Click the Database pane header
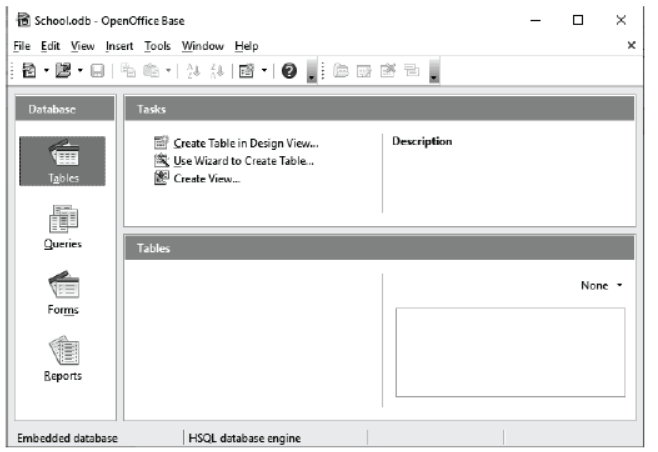658x452 pixels. pos(65,109)
